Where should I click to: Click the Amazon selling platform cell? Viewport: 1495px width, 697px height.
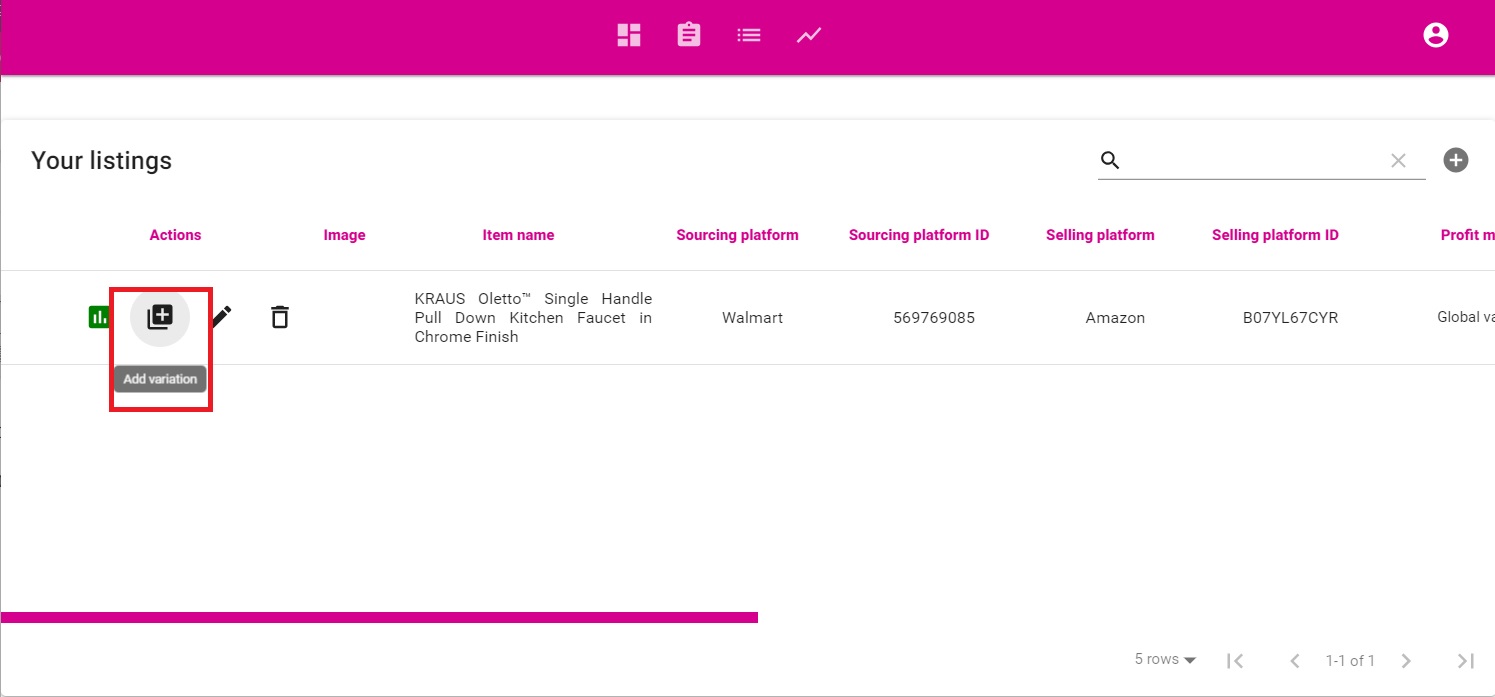1115,318
